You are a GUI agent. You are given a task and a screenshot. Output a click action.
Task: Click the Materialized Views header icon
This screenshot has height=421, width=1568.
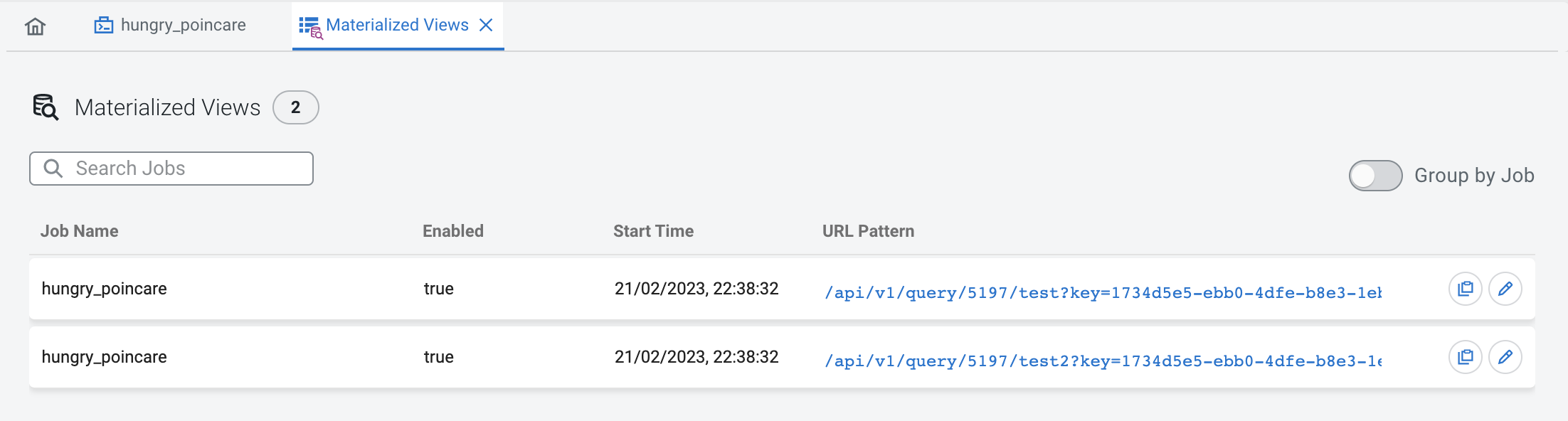[x=46, y=107]
